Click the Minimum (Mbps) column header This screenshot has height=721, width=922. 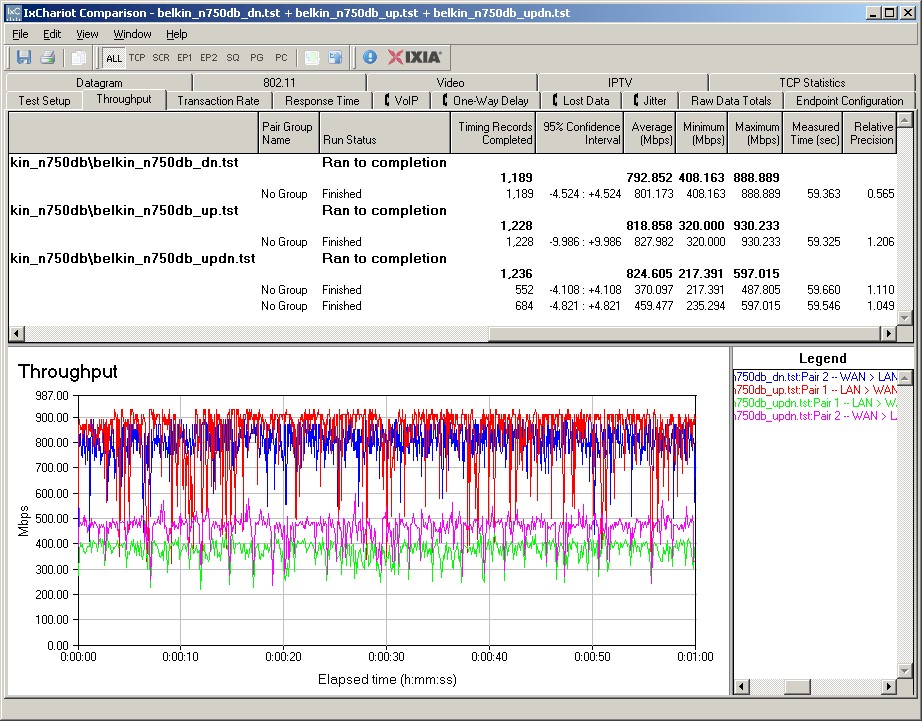pyautogui.click(x=702, y=133)
